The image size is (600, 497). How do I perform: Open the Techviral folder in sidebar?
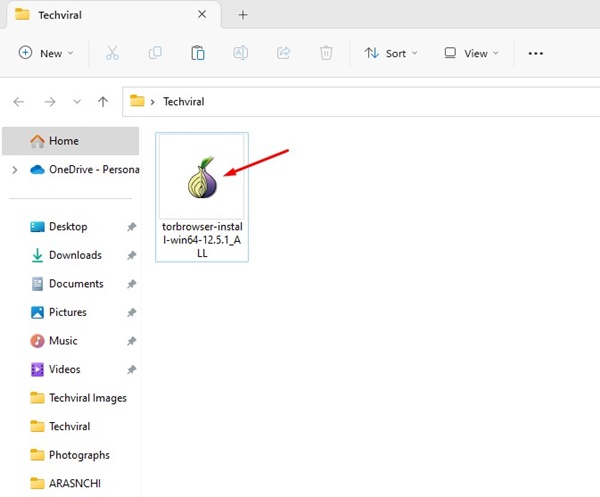coord(60,427)
